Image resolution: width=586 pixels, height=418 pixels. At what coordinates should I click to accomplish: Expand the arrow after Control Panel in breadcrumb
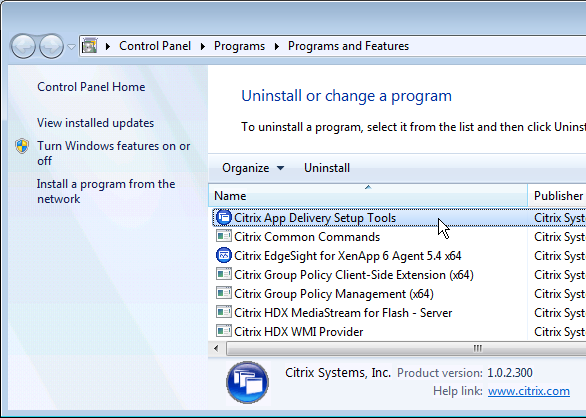[203, 46]
